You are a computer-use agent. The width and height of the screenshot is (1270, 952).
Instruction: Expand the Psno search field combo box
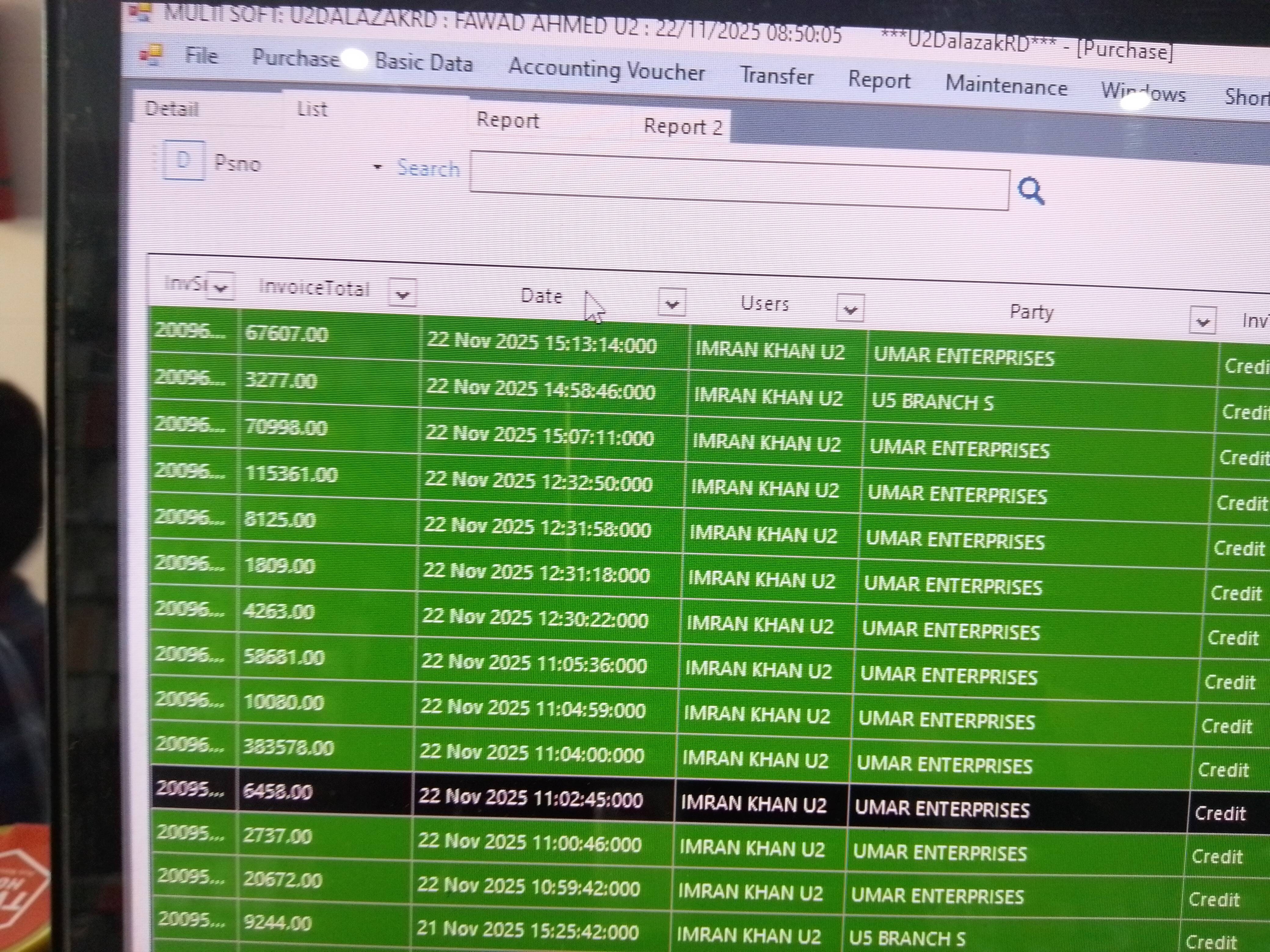(377, 167)
